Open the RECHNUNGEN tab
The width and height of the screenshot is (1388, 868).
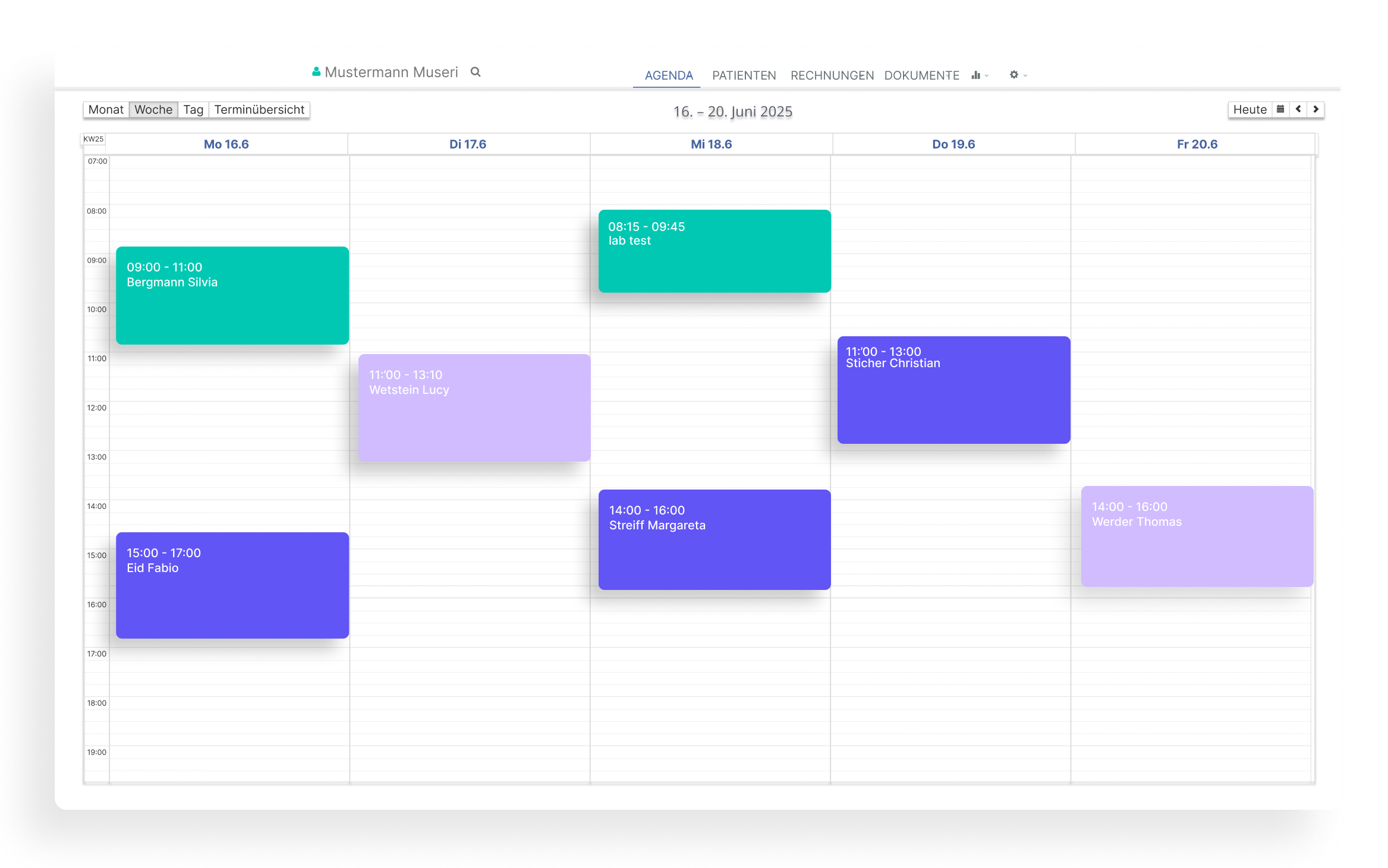[x=832, y=75]
